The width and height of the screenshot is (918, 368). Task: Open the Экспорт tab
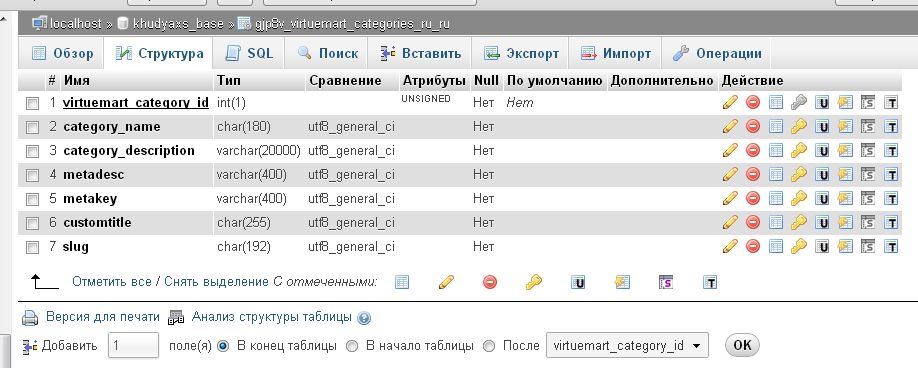click(521, 53)
